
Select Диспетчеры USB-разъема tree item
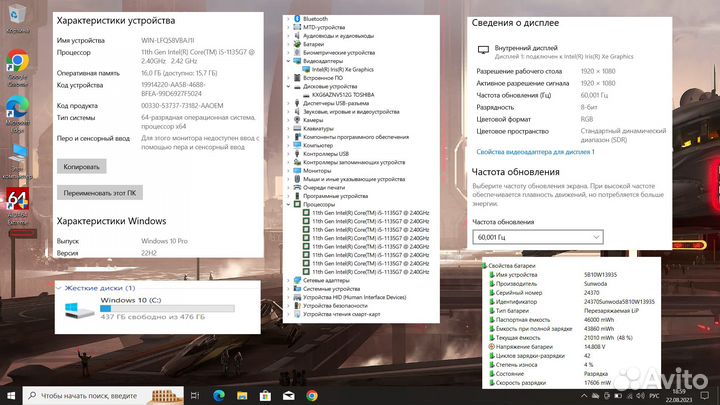[x=336, y=103]
